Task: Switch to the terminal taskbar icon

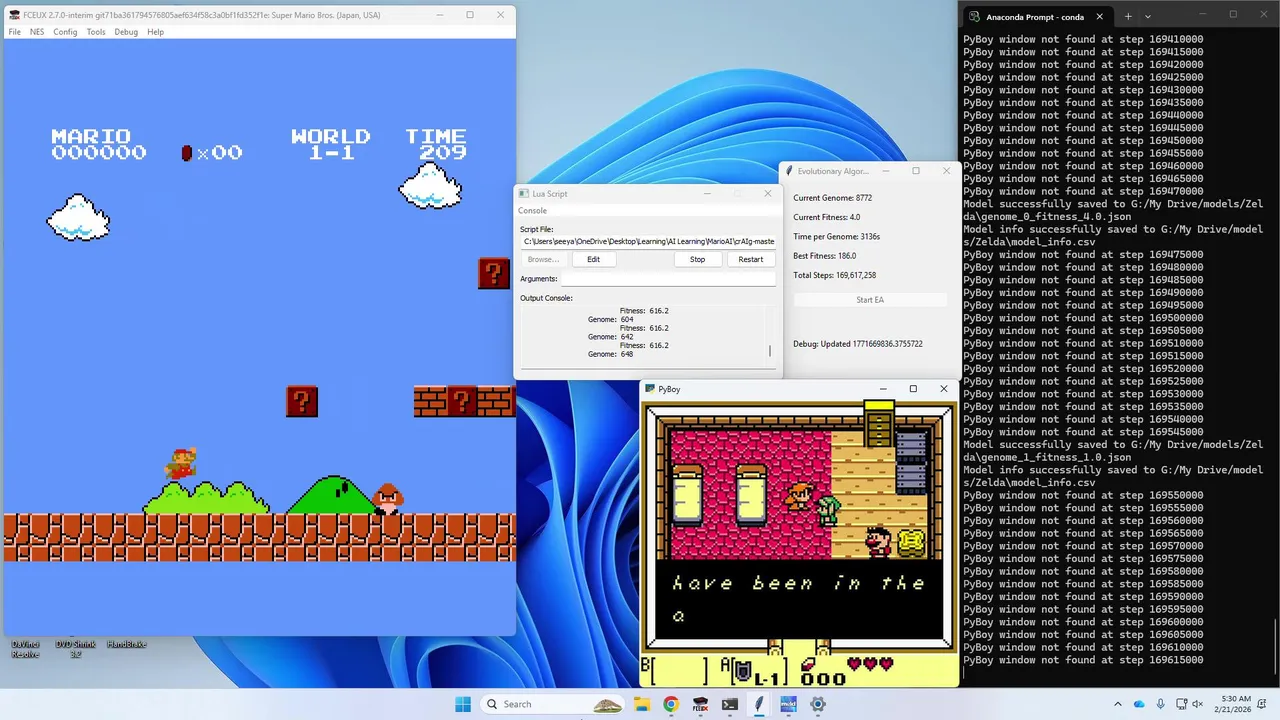Action: pos(730,704)
